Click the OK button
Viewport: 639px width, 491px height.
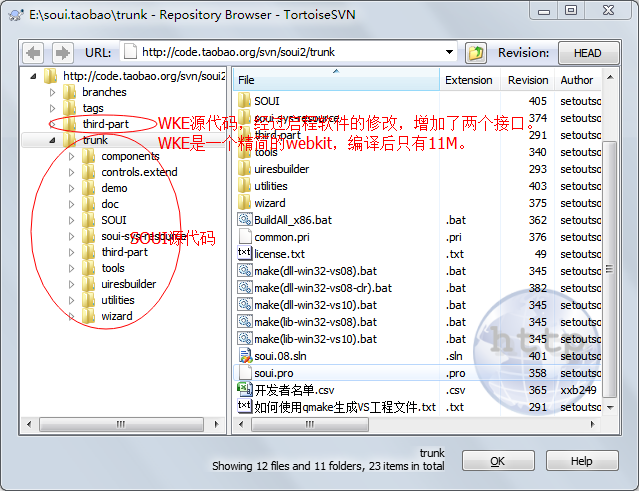tap(498, 461)
